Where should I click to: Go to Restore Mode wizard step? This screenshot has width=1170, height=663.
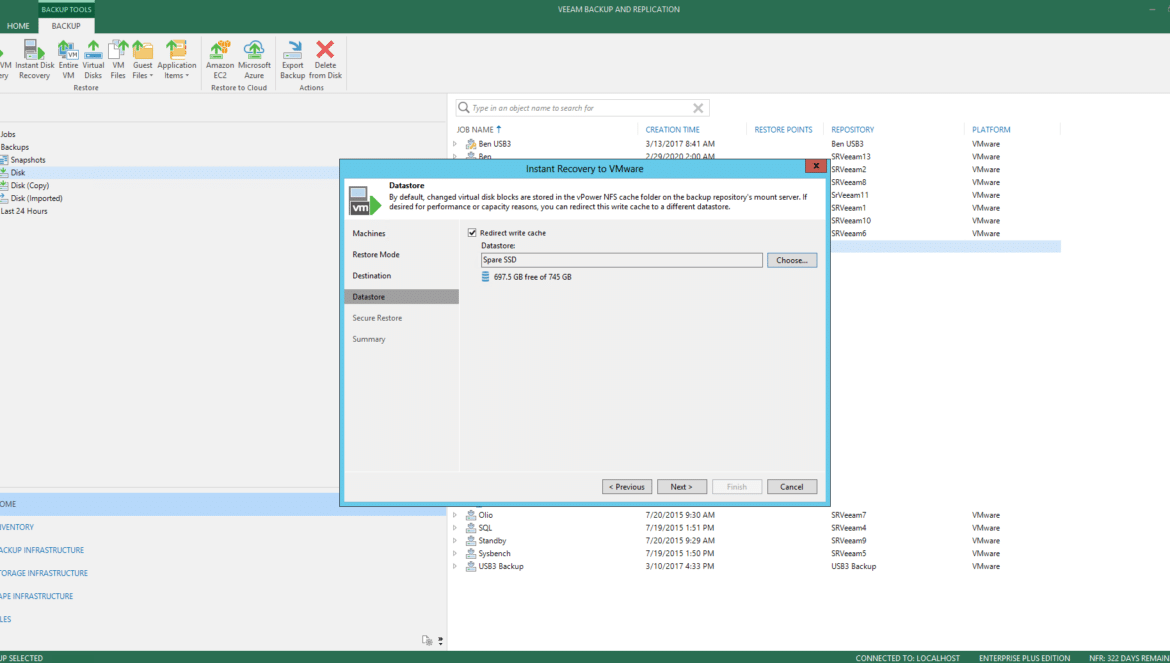coord(375,254)
